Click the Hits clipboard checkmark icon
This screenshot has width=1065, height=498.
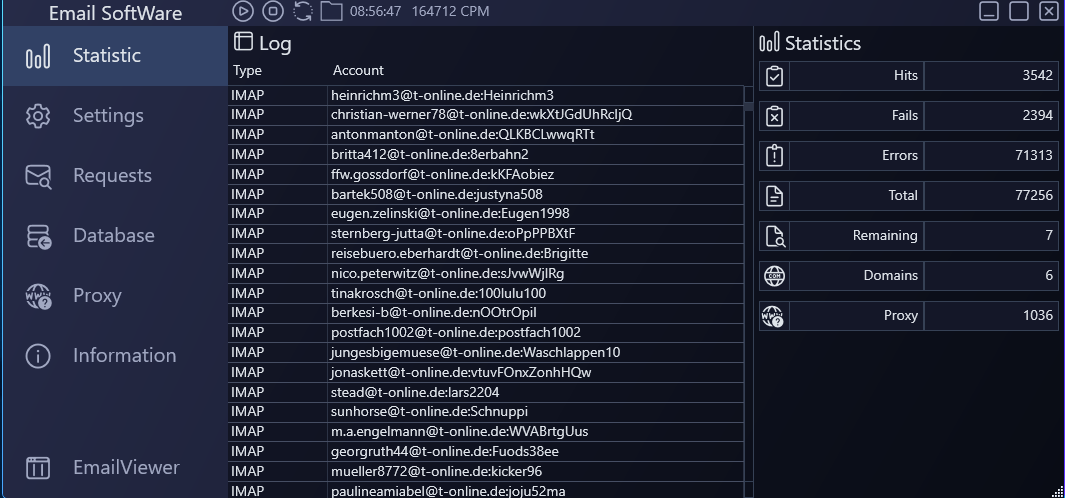coord(774,76)
